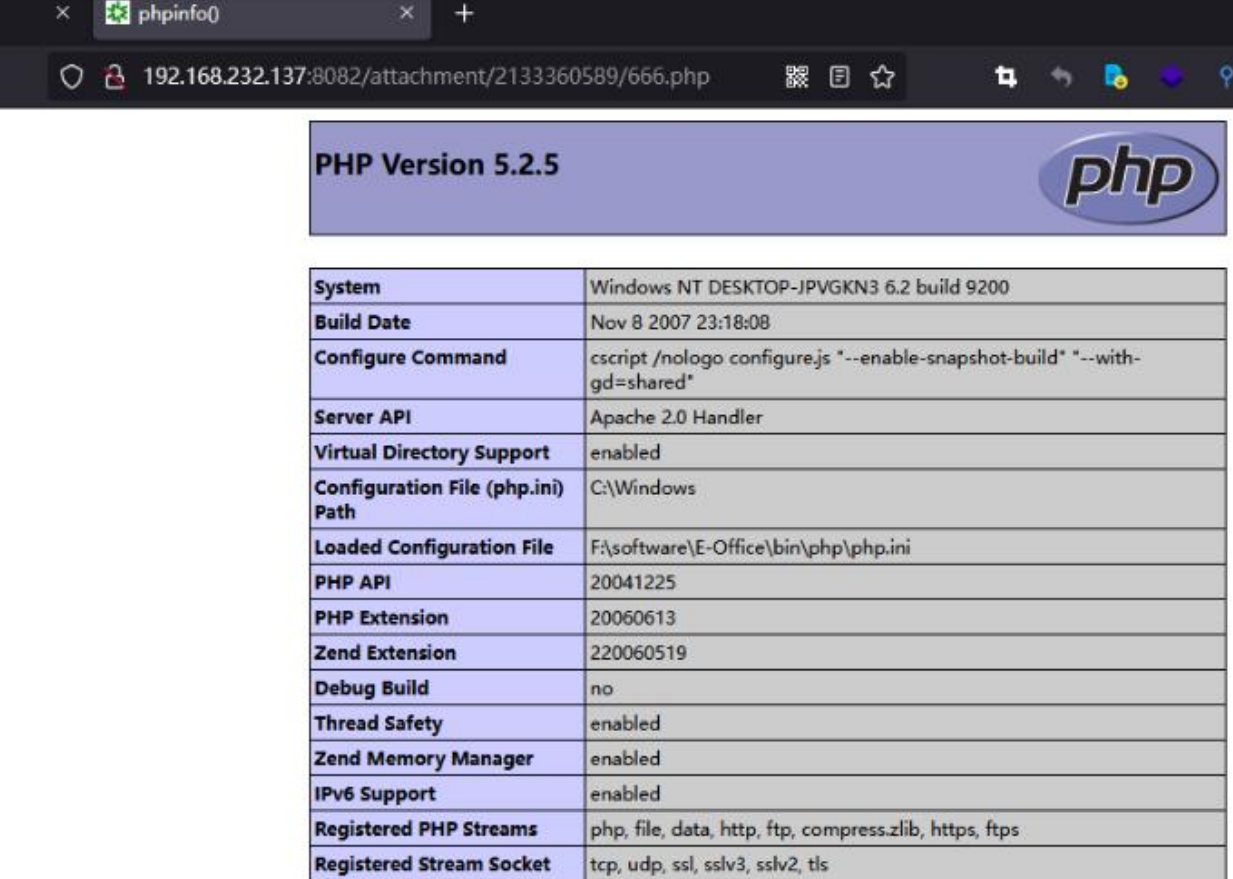Viewport: 1233px width, 879px height.
Task: Click the crop screenshot toolbar icon
Action: tap(999, 77)
